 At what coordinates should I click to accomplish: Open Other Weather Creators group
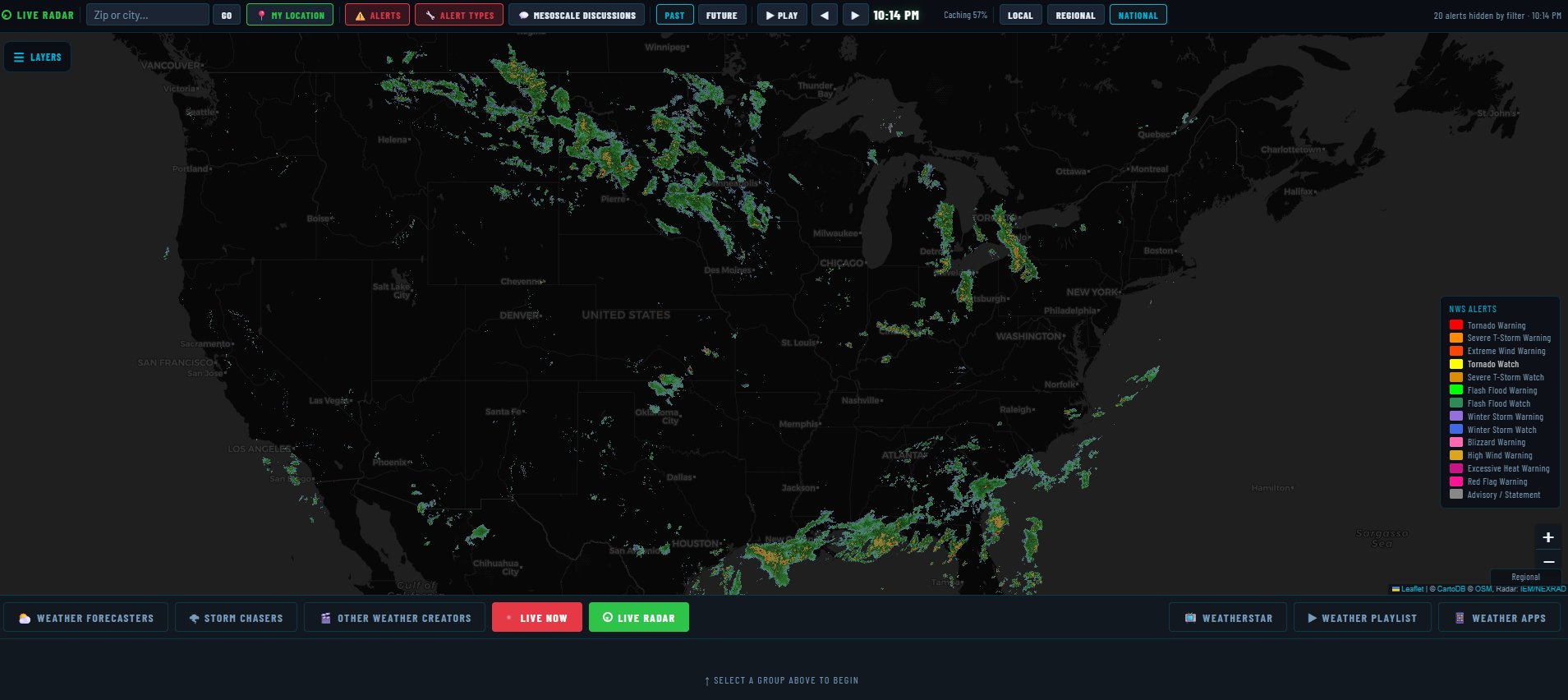click(x=395, y=618)
